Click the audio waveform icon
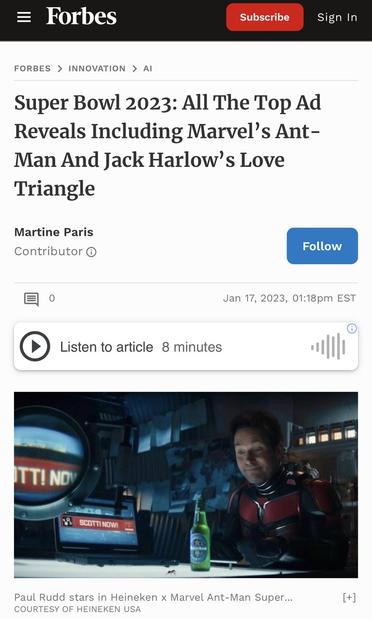Viewport: 372px width, 619px height. (328, 347)
